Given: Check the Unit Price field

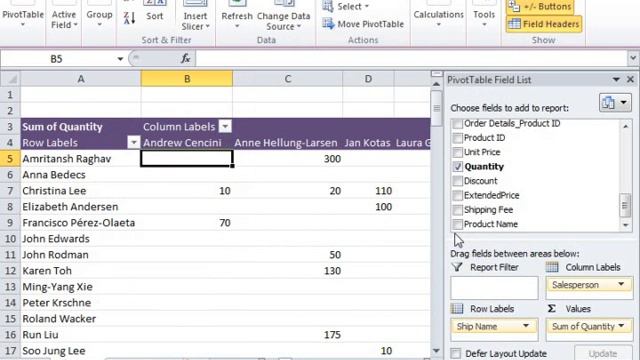Looking at the screenshot, I should [458, 152].
